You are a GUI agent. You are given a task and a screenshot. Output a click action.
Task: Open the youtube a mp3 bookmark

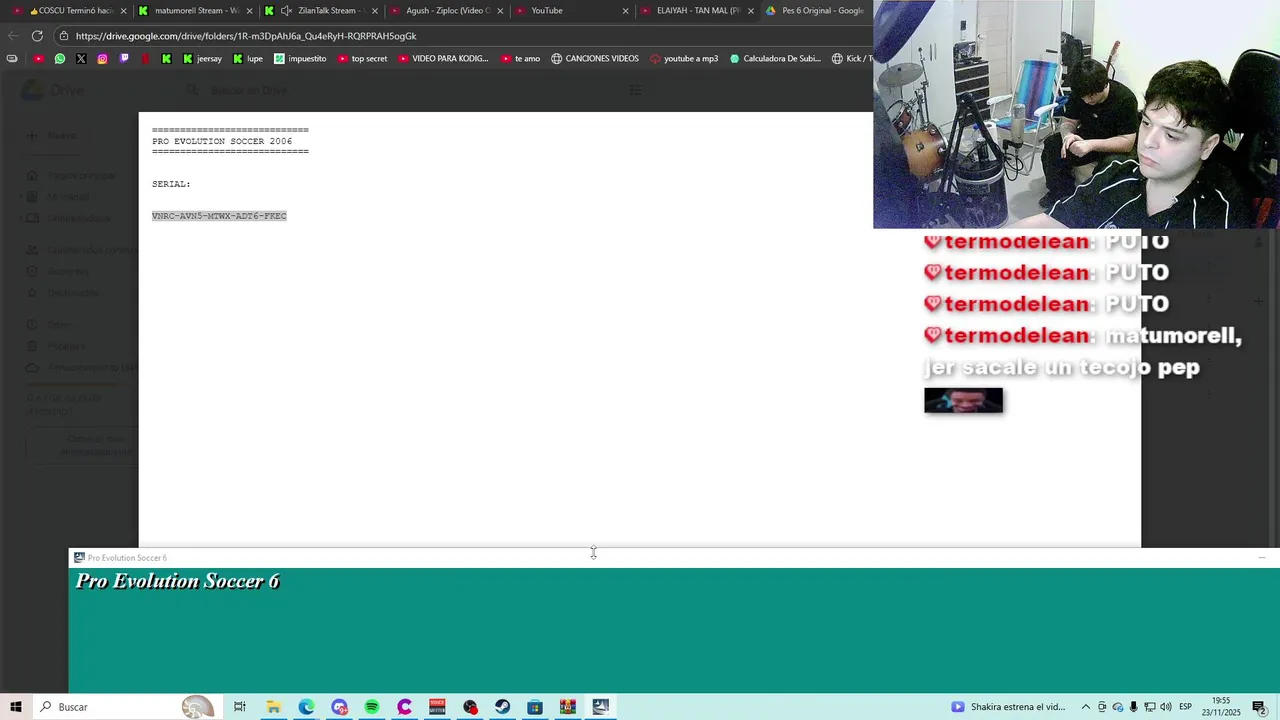(x=684, y=59)
